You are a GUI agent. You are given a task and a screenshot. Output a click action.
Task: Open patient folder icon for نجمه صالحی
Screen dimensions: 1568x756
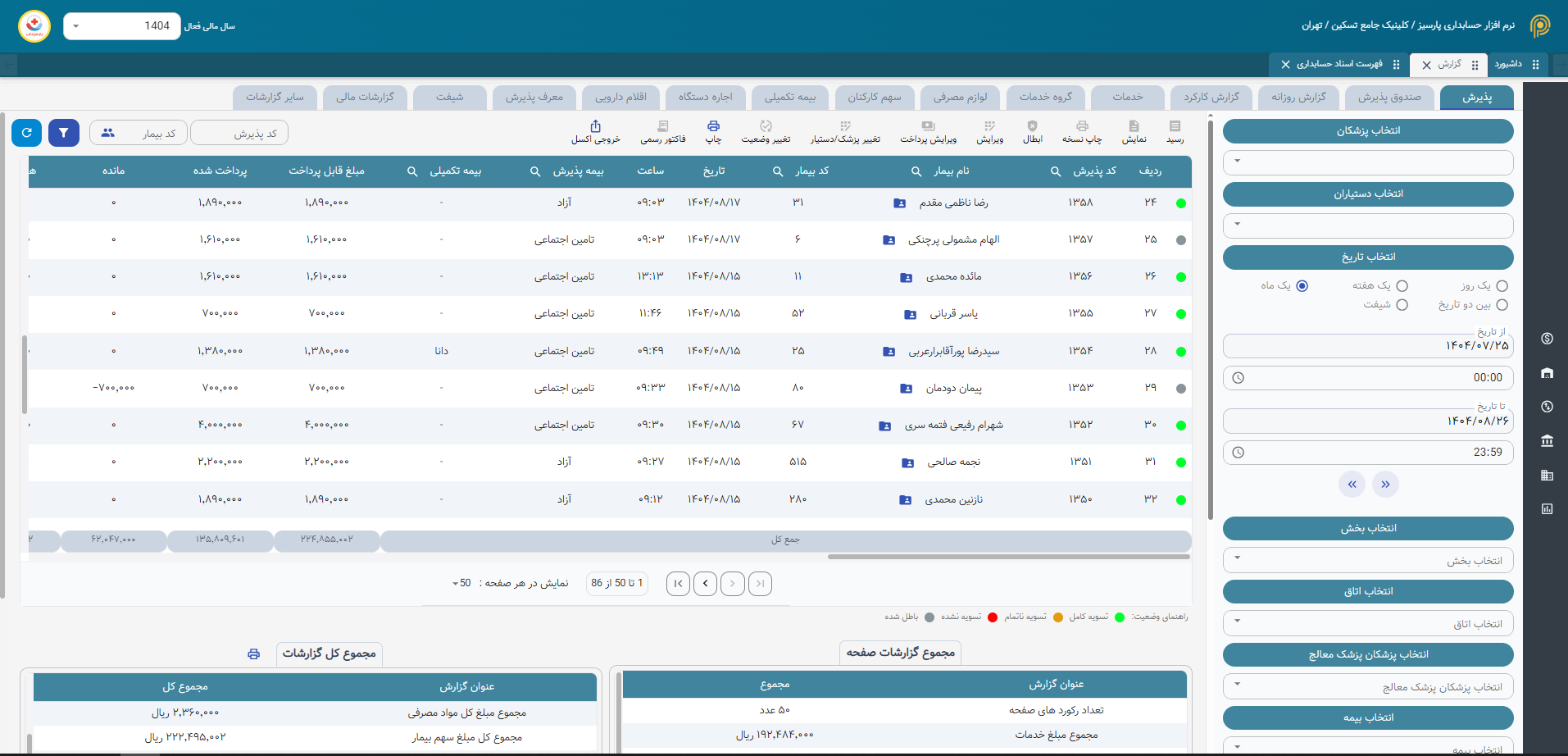907,463
